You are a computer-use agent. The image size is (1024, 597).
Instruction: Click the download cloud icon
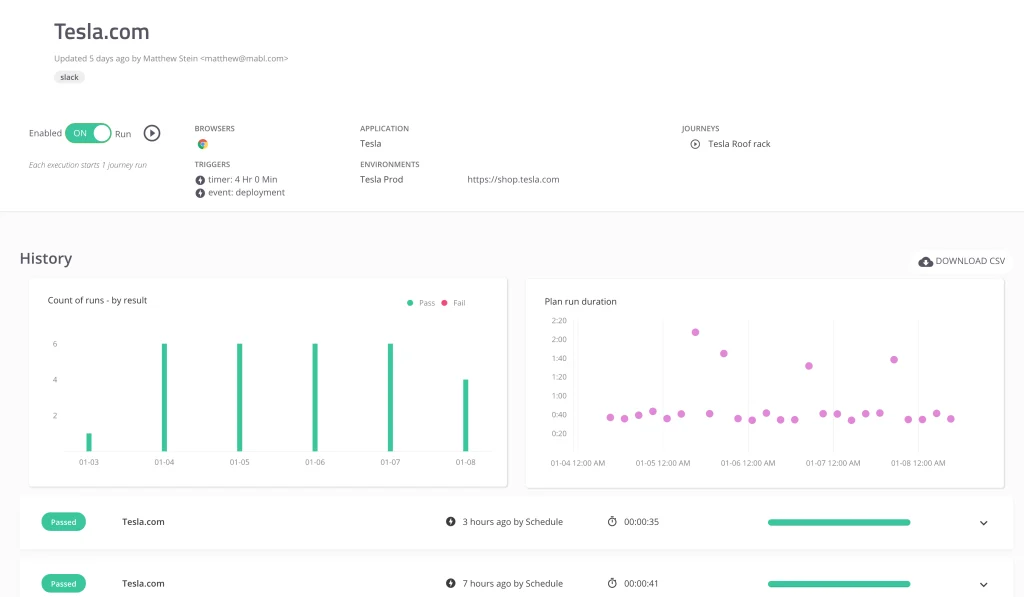(x=926, y=261)
